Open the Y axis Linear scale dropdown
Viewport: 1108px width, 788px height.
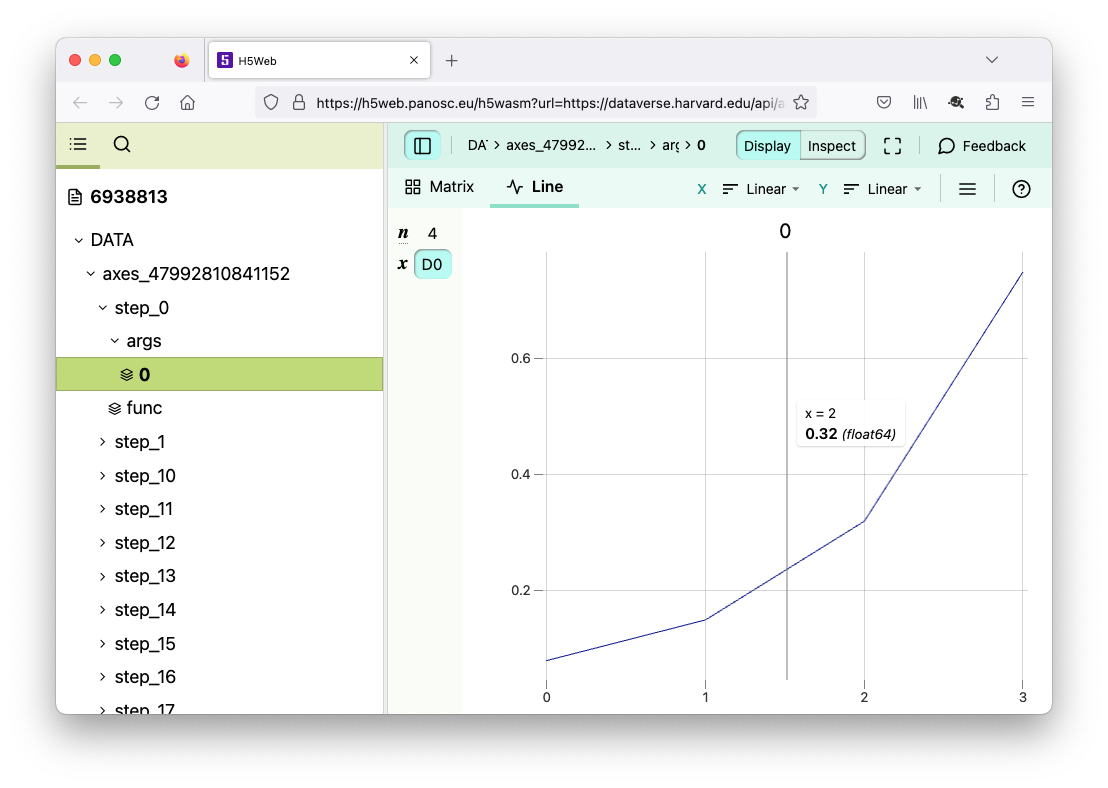tap(882, 189)
